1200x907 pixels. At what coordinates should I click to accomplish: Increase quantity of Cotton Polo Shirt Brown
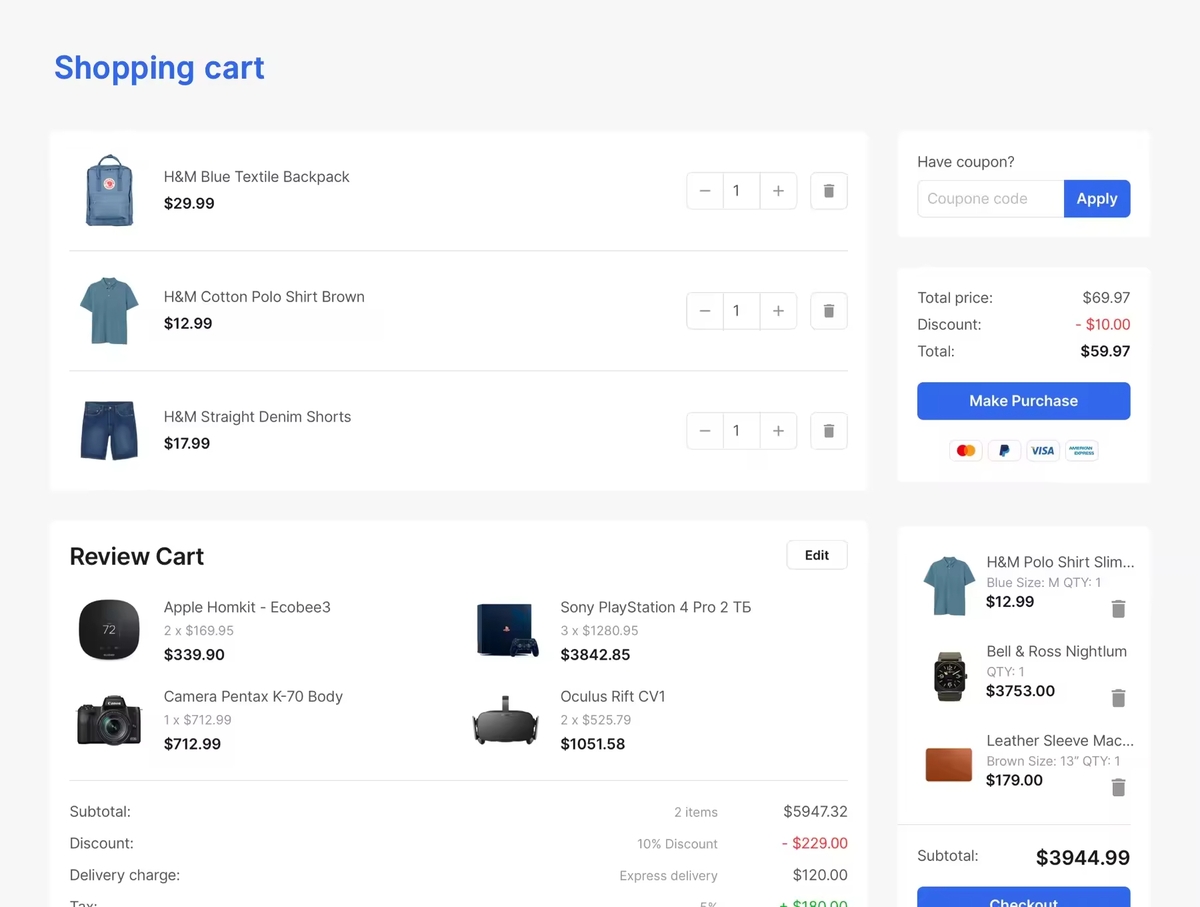pos(778,311)
